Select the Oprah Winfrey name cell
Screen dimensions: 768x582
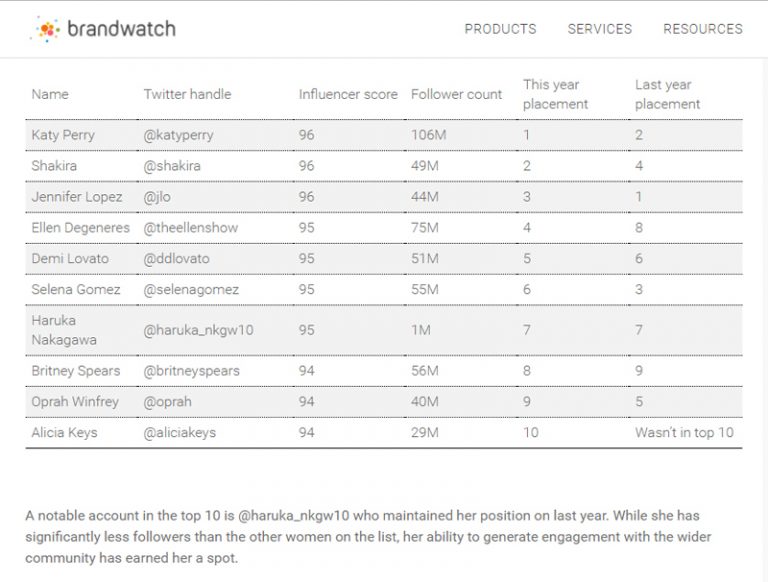75,402
